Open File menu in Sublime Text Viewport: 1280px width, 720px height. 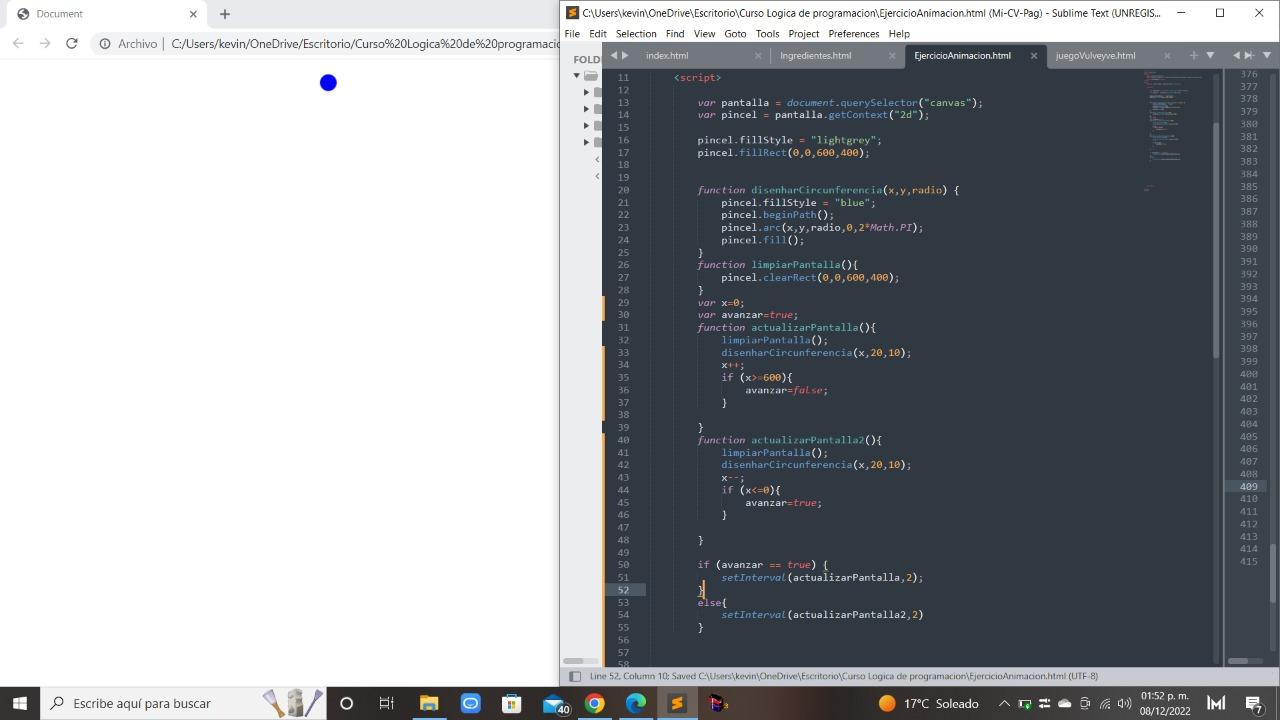[572, 33]
